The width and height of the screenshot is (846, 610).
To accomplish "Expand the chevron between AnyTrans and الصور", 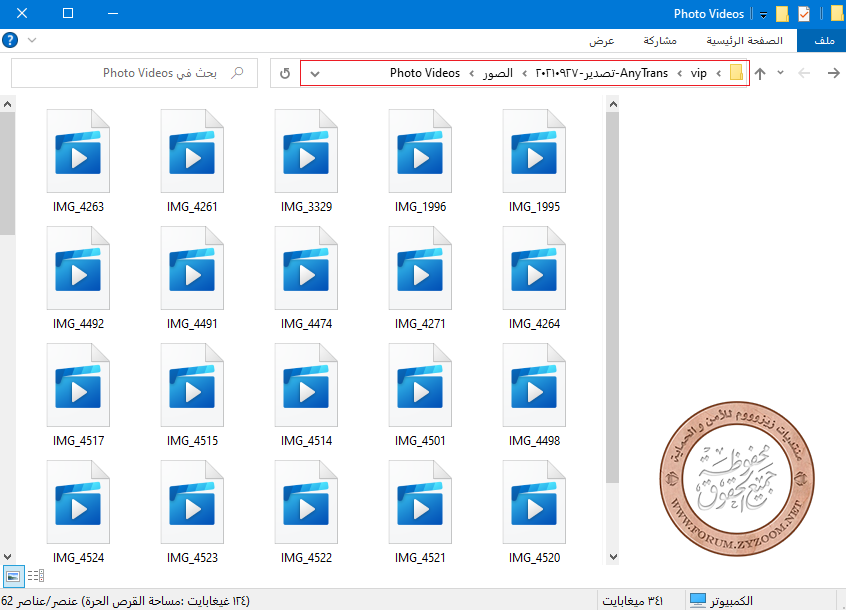I will (x=524, y=73).
